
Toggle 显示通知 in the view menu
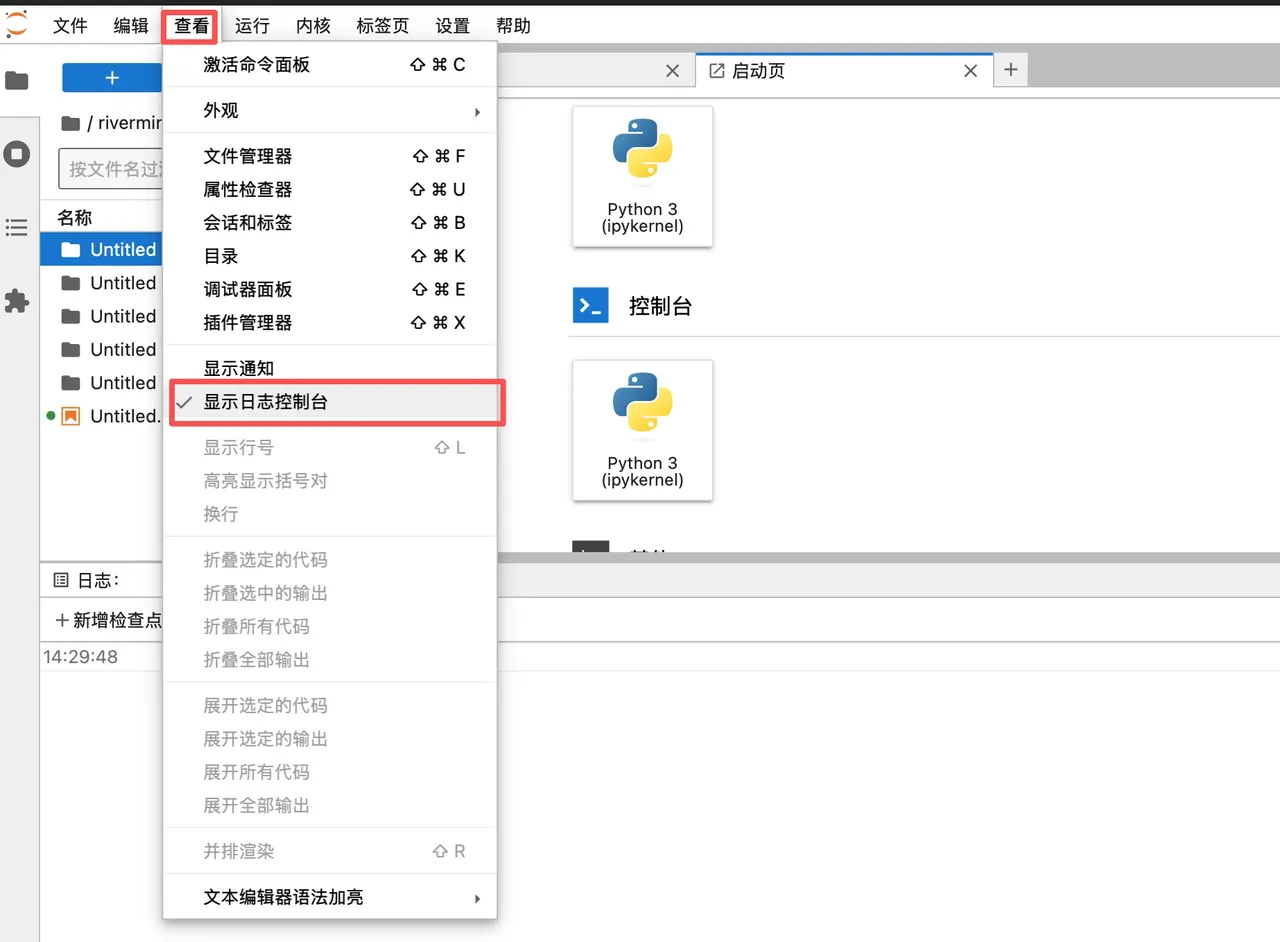click(239, 369)
